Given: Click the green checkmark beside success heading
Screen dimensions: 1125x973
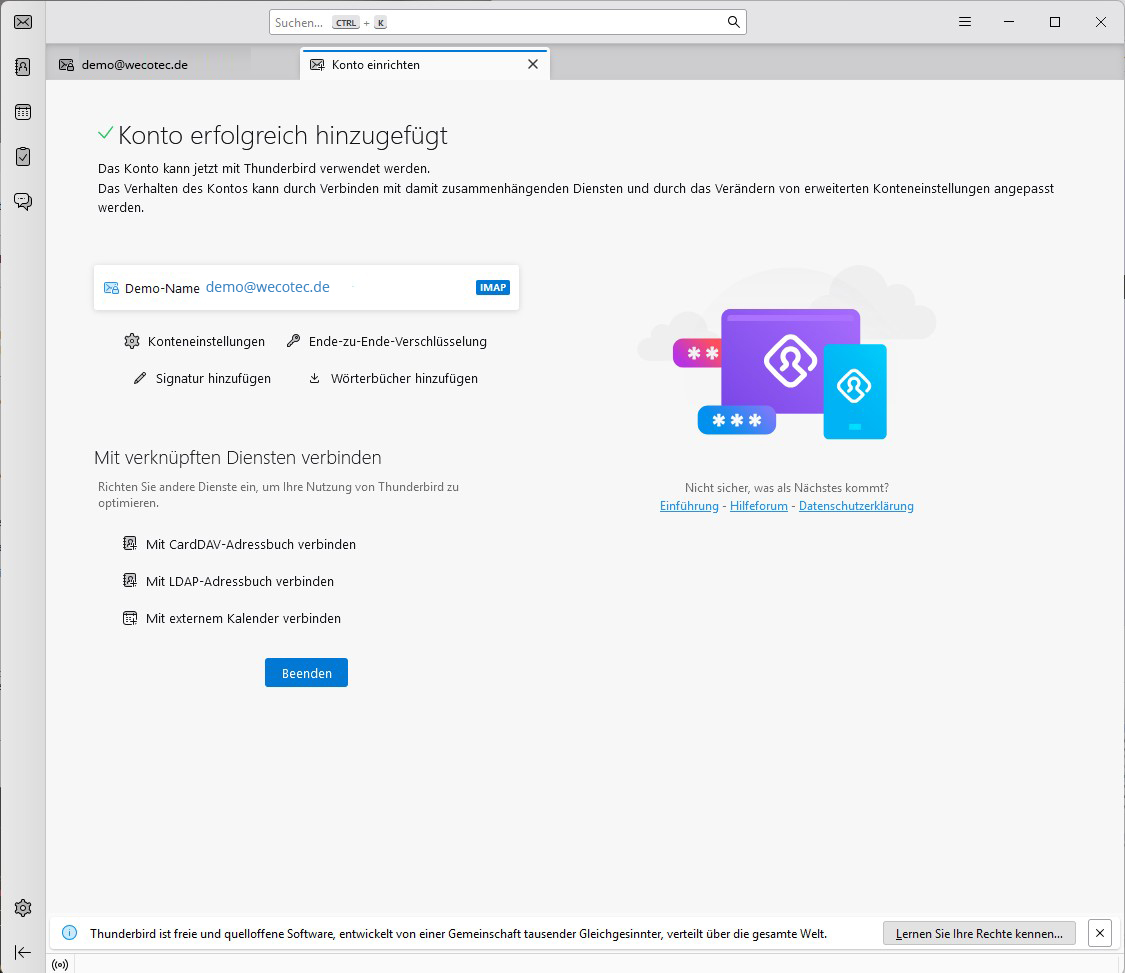Looking at the screenshot, I should tap(105, 133).
